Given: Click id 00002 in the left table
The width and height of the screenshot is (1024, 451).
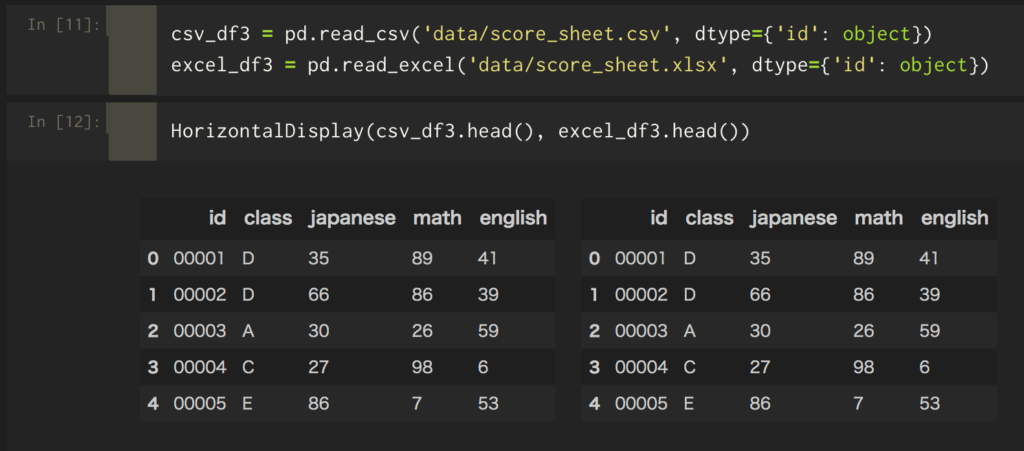Looking at the screenshot, I should click(x=200, y=295).
